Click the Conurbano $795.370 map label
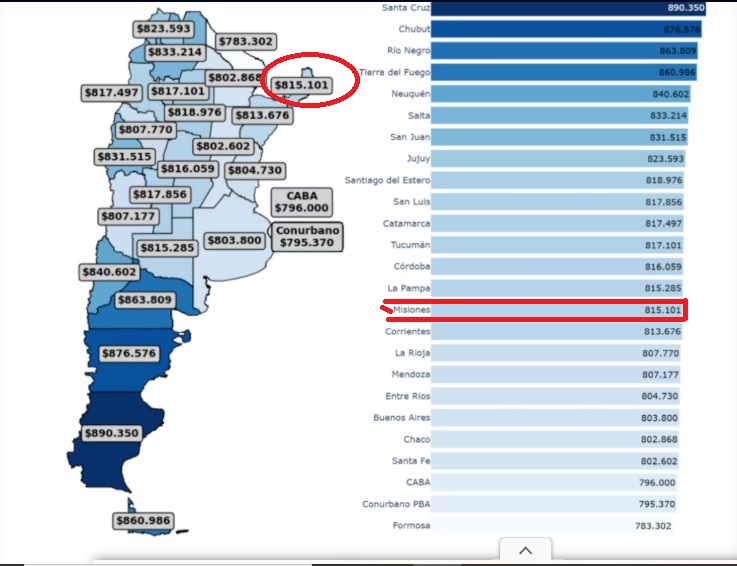This screenshot has height=566, width=737. [308, 236]
